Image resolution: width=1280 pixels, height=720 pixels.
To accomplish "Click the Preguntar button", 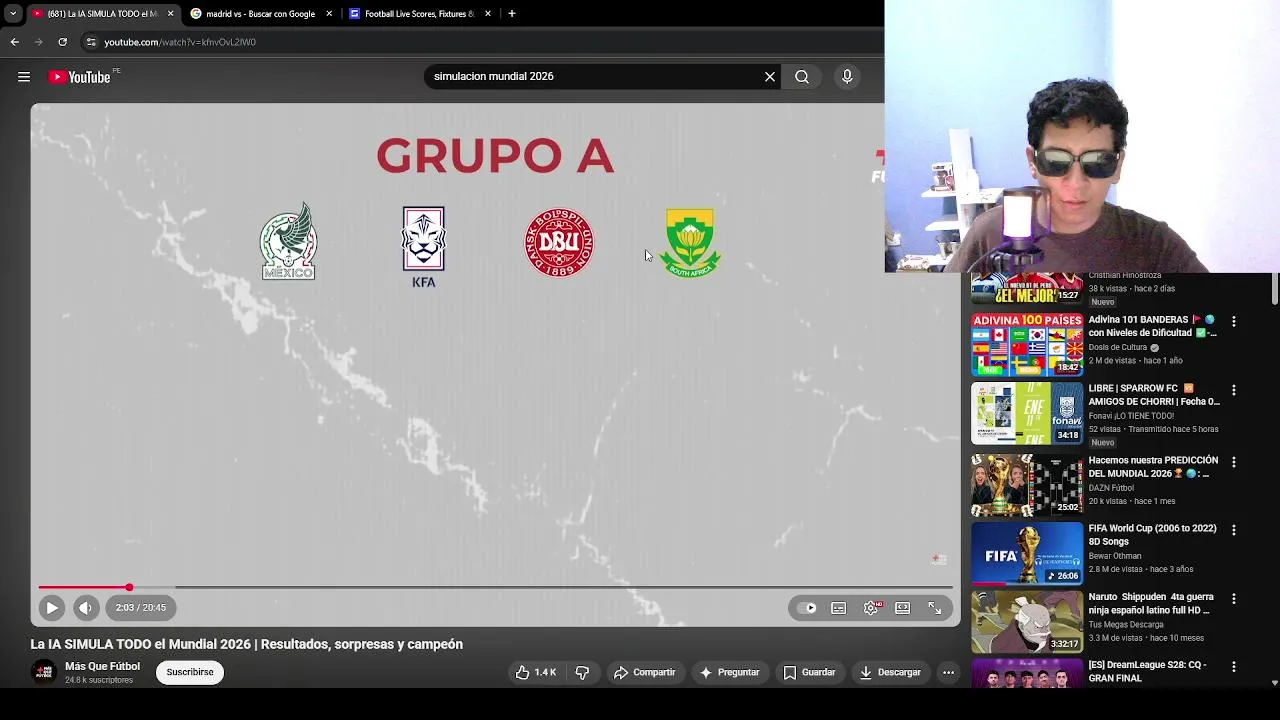I will [x=730, y=672].
